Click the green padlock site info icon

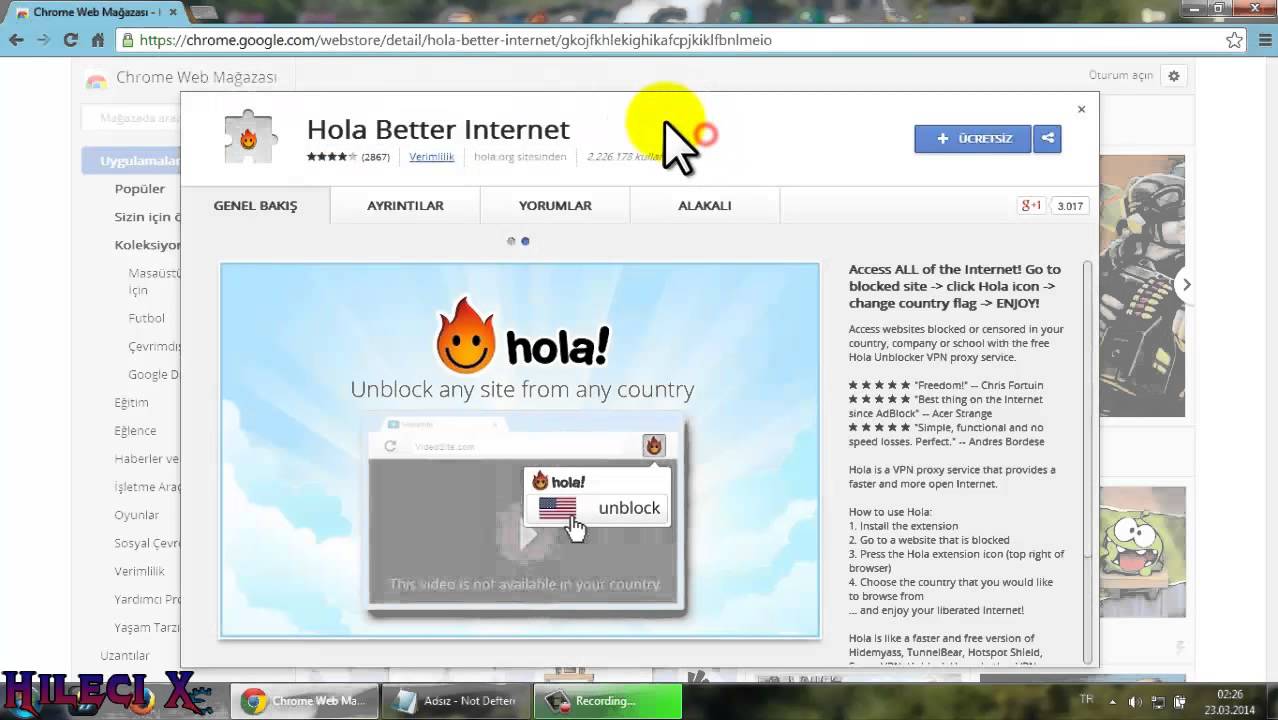127,40
